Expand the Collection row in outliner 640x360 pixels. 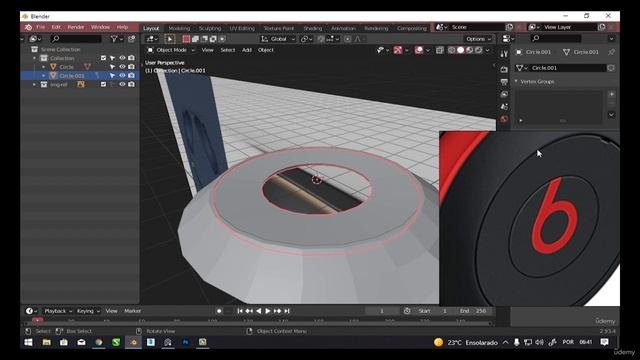34,58
